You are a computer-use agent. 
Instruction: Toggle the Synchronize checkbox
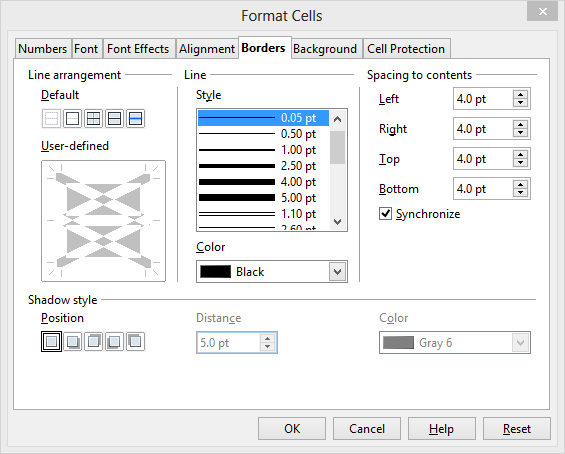(x=385, y=214)
